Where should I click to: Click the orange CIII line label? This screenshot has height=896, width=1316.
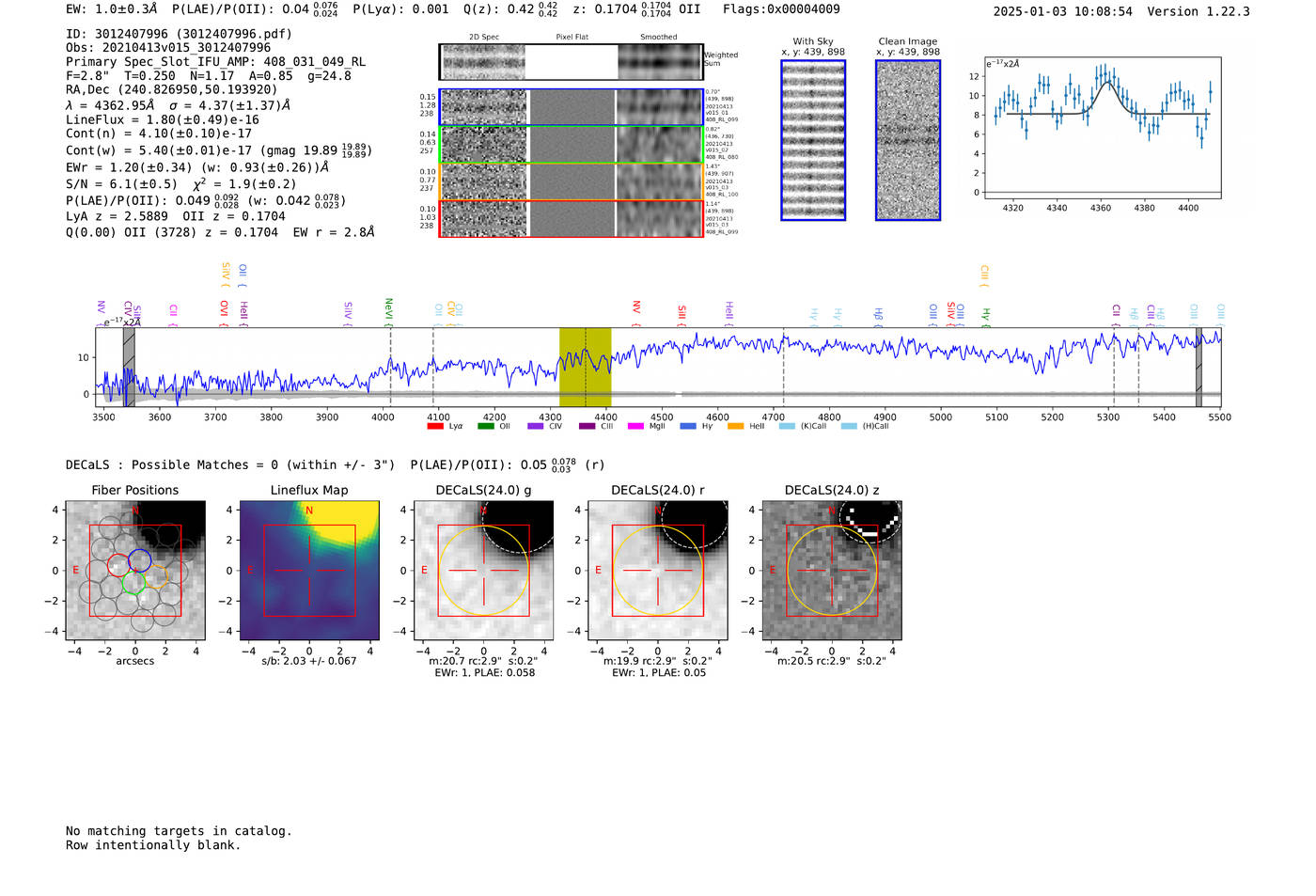(x=984, y=275)
